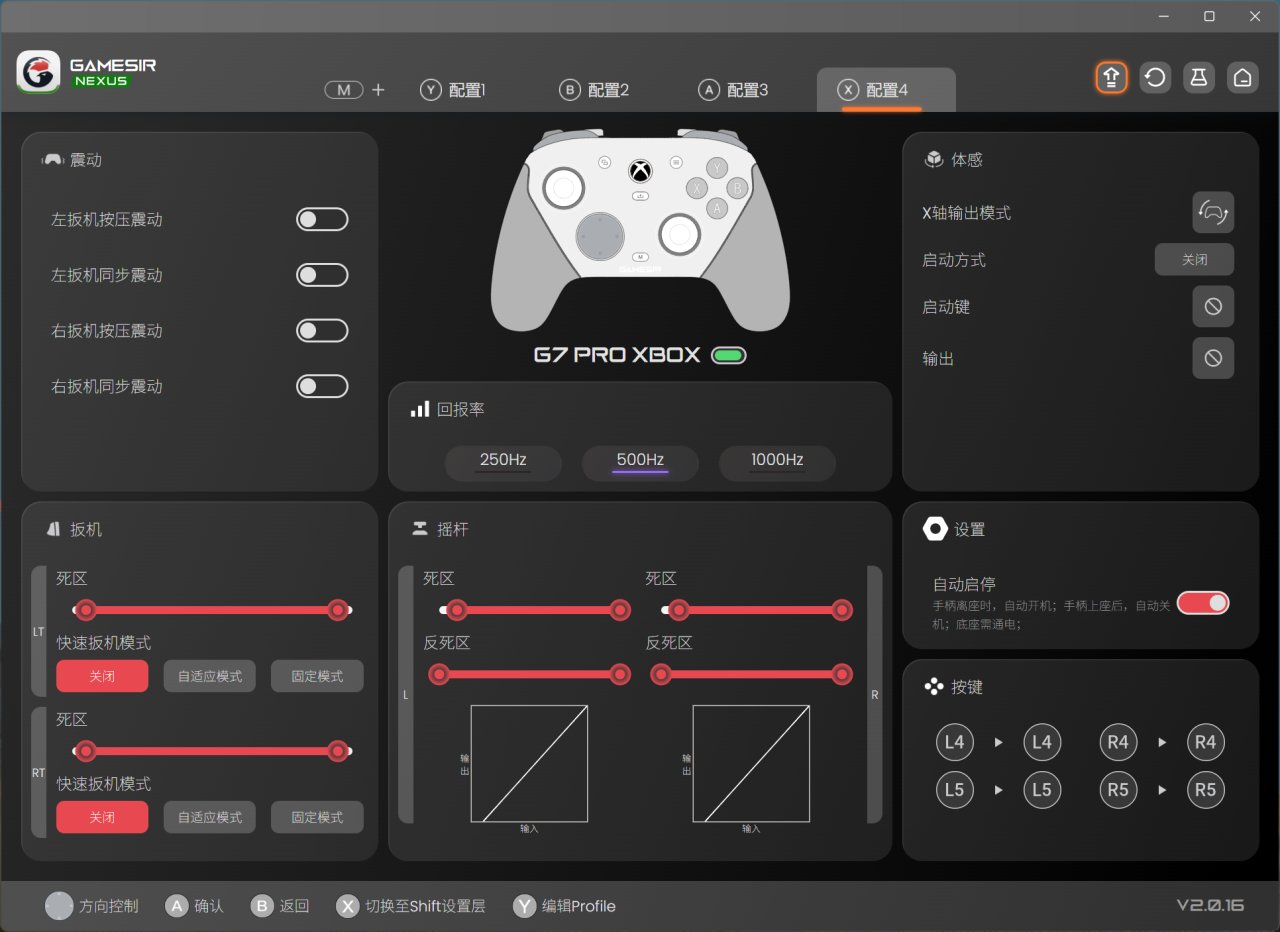The width and height of the screenshot is (1280, 932).
Task: Click the 启动键 disabled icon button
Action: coord(1213,306)
